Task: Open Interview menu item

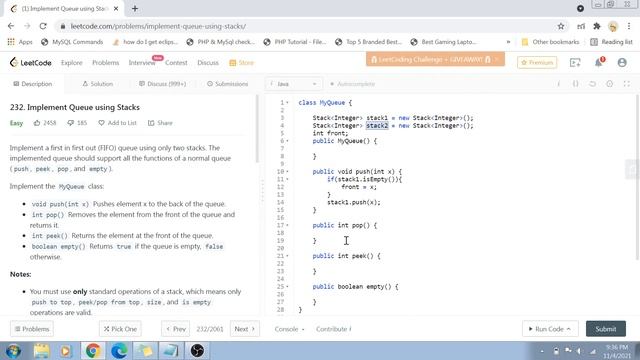Action: click(142, 62)
